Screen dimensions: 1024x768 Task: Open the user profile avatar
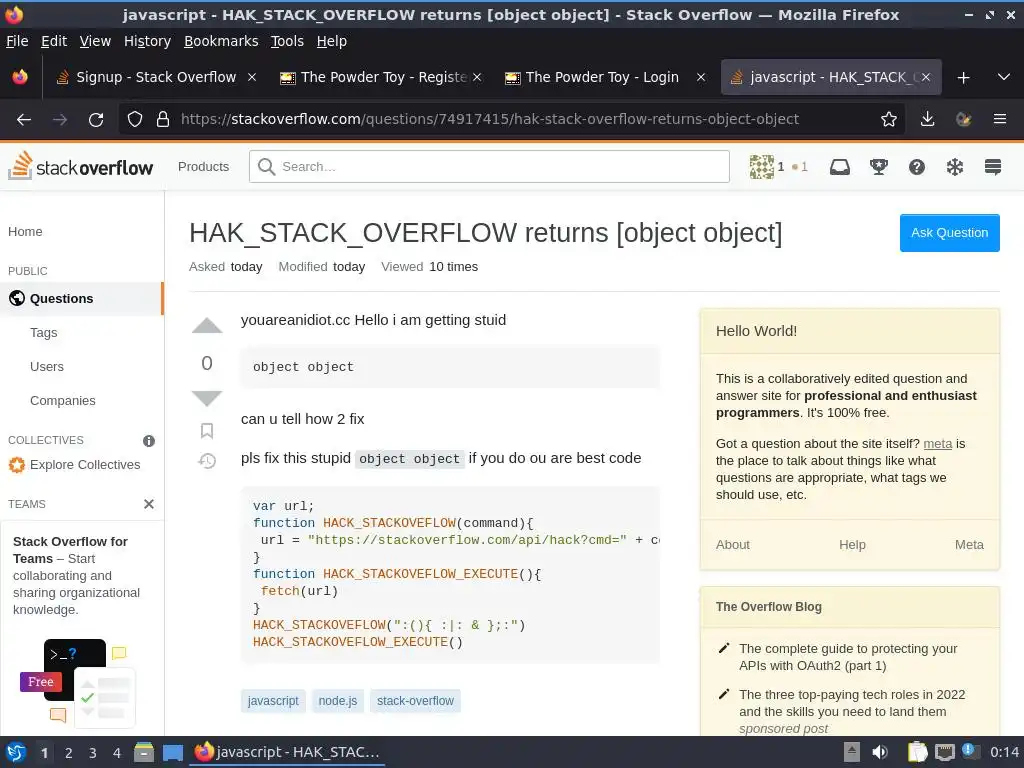(761, 167)
